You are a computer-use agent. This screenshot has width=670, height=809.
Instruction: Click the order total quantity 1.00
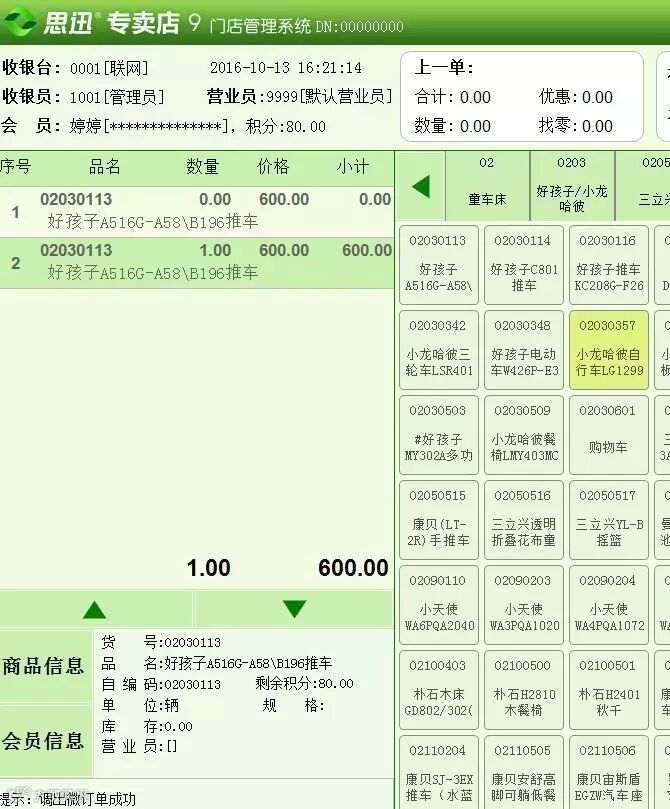pos(208,568)
